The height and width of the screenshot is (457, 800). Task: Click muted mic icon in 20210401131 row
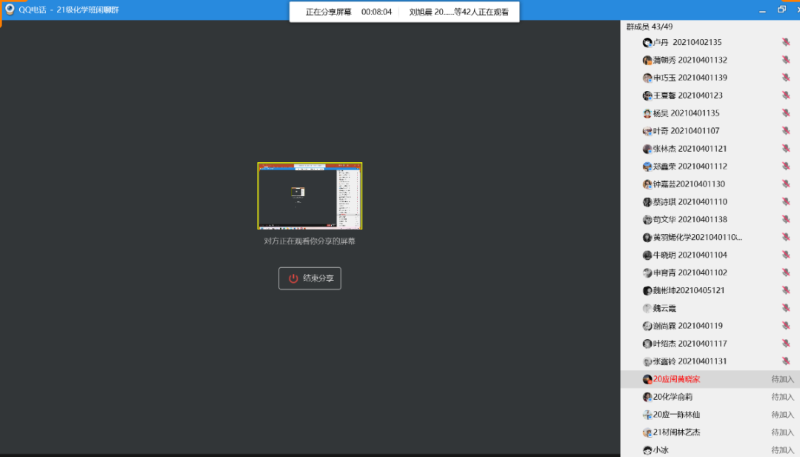click(786, 361)
